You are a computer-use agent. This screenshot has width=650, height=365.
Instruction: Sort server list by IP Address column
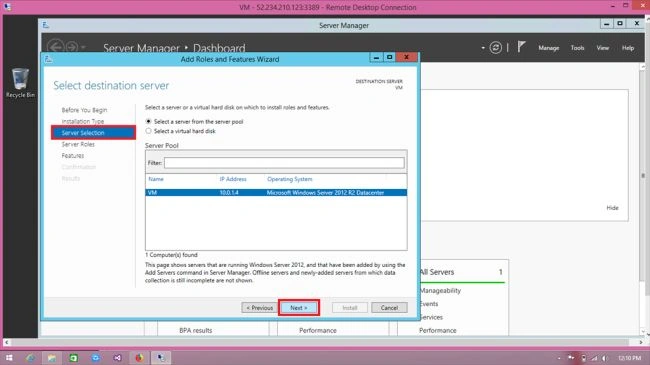[233, 179]
